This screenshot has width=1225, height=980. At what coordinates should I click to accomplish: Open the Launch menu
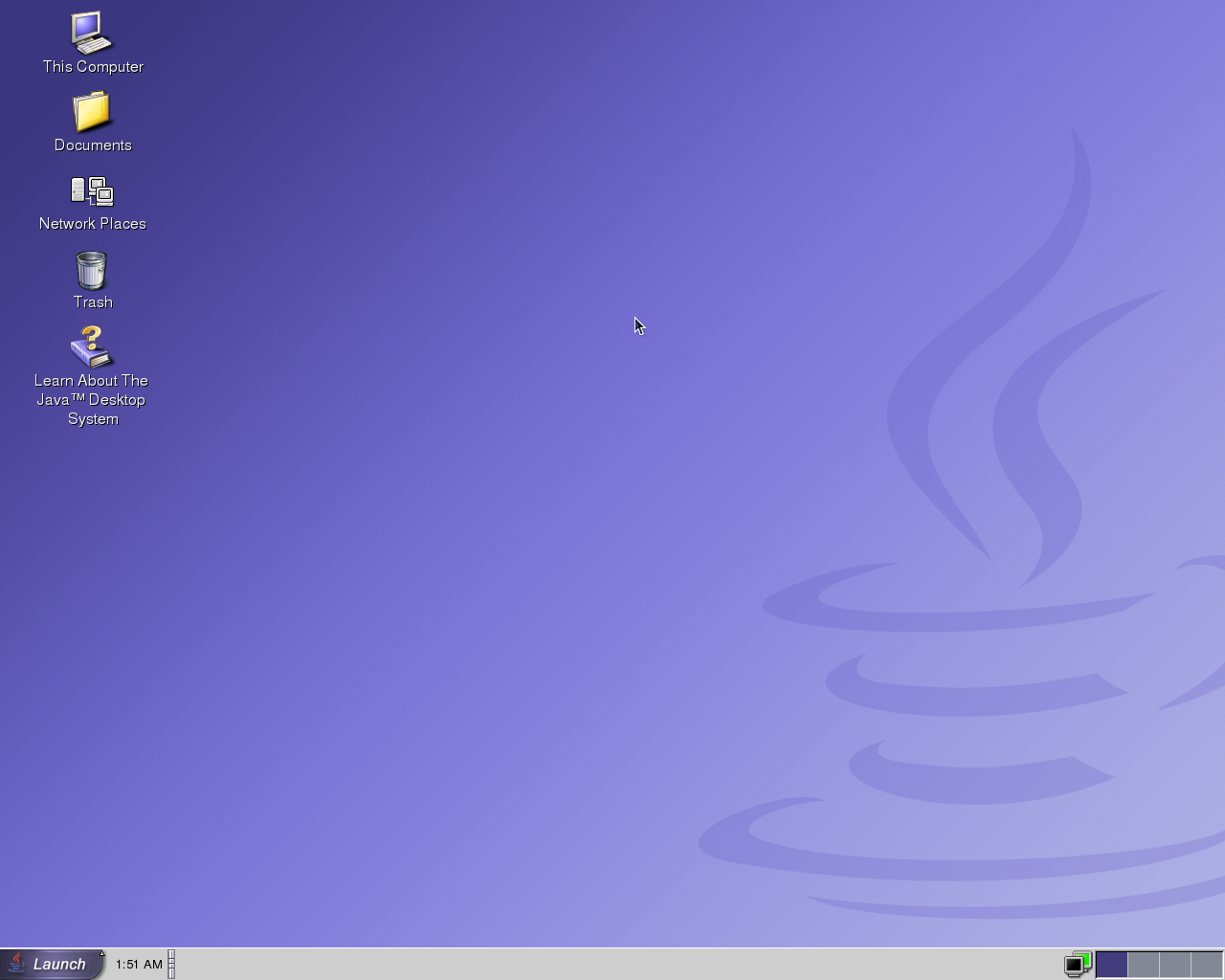click(x=52, y=964)
